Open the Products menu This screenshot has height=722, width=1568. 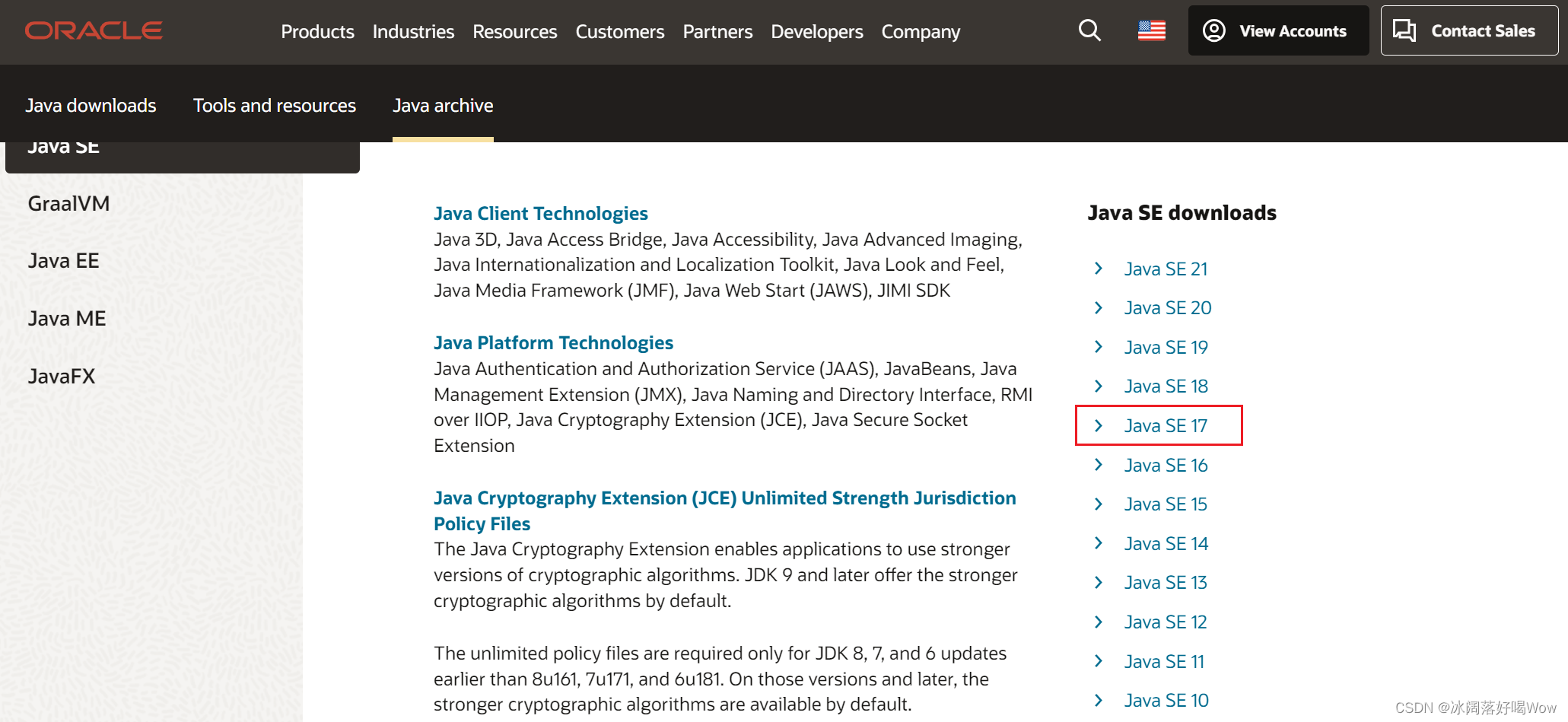[317, 32]
